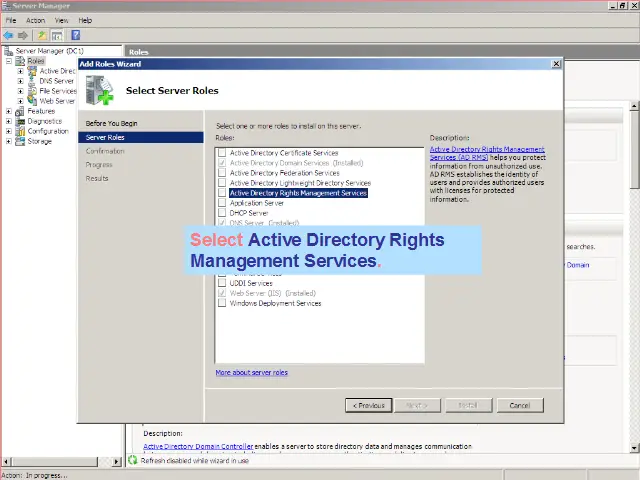This screenshot has height=480, width=640.
Task: Open the View menu
Action: coord(62,20)
